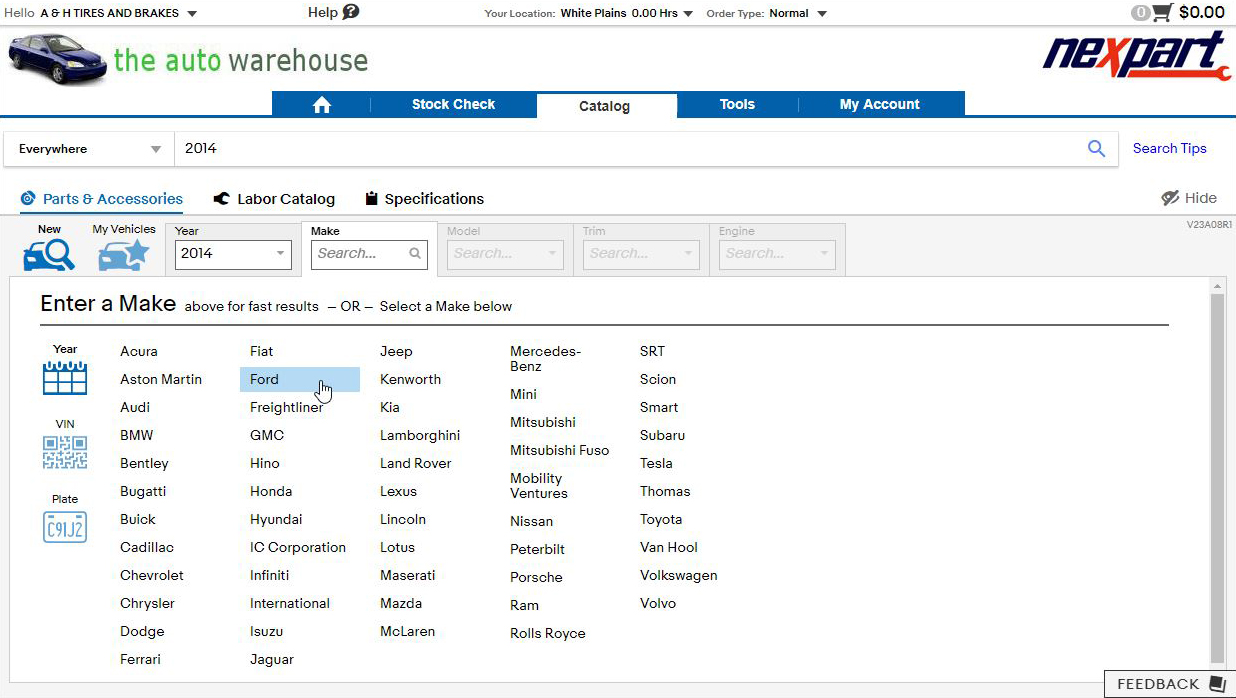Pick Aston Martin from the make list
The width and height of the screenshot is (1236, 698).
click(161, 379)
